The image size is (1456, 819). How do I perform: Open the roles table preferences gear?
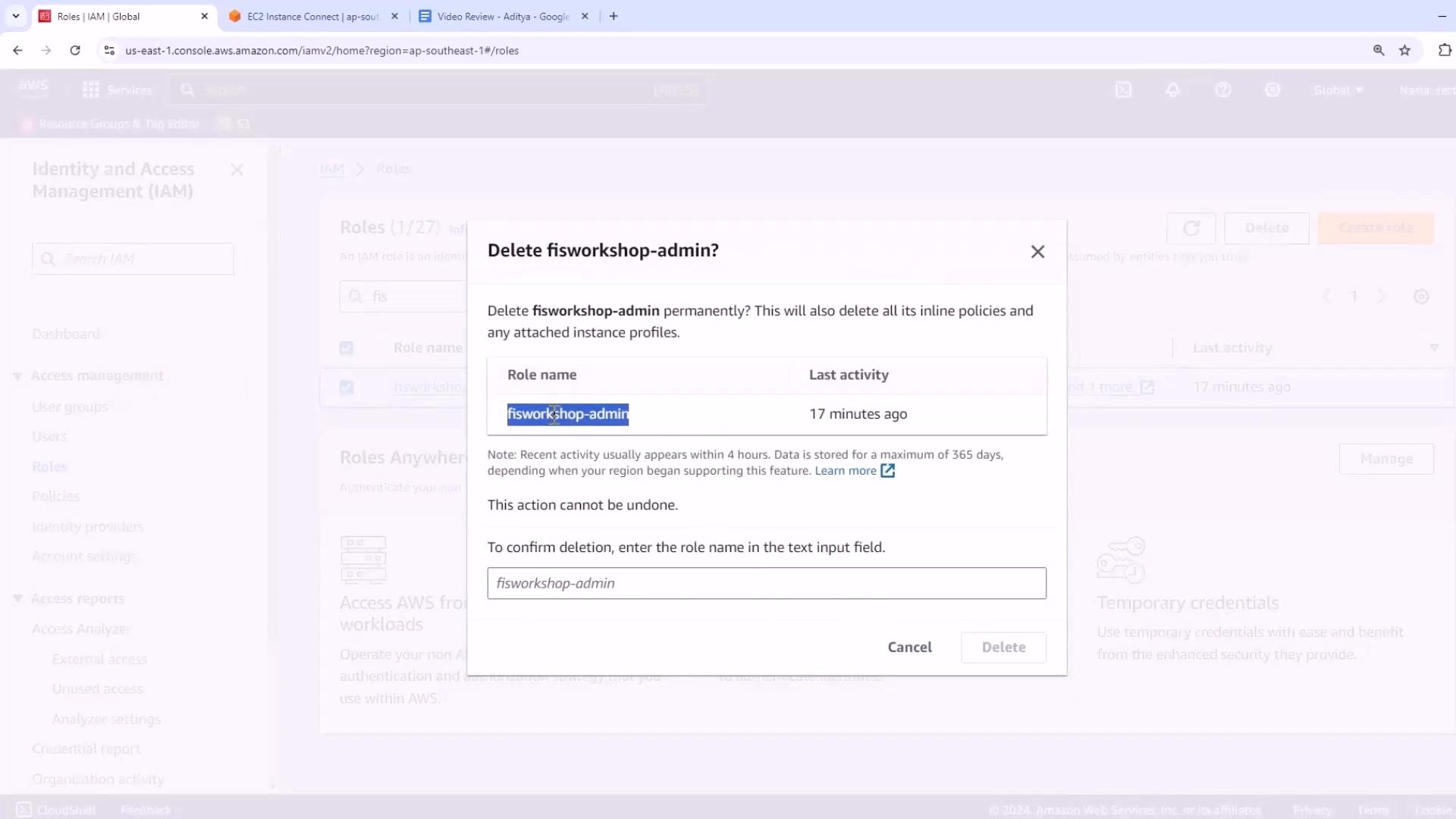coord(1421,297)
